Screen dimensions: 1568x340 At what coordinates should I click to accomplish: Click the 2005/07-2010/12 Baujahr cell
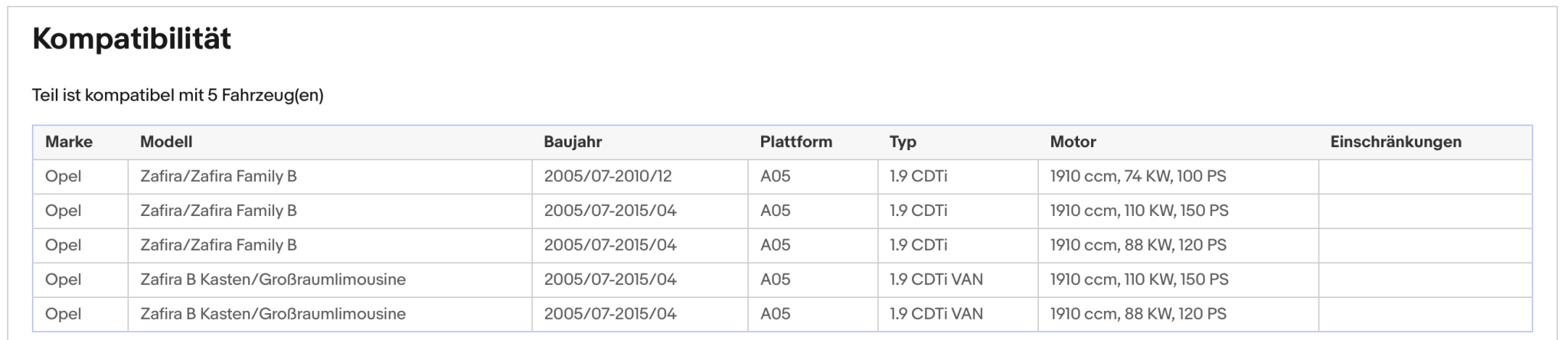[x=640, y=176]
